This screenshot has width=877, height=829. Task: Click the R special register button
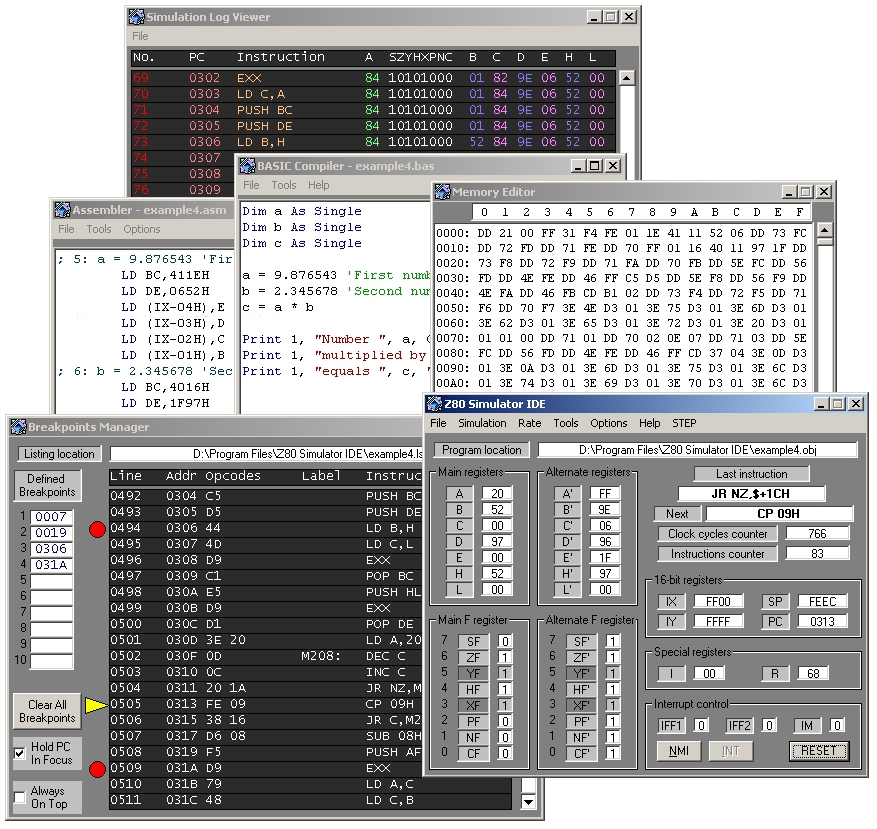[x=775, y=674]
